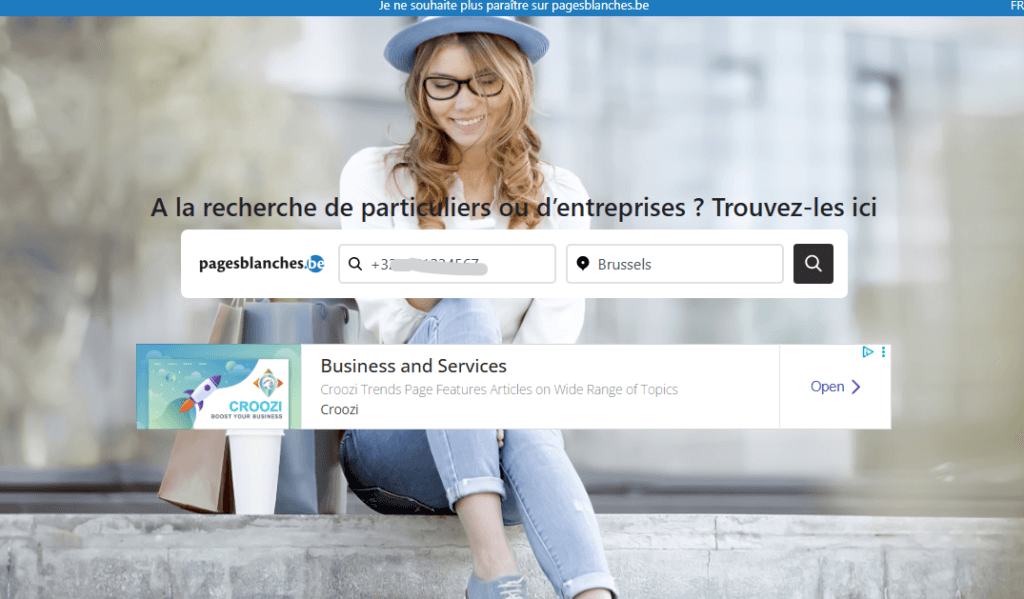Click the Croozi compass emblem in ad

(268, 381)
